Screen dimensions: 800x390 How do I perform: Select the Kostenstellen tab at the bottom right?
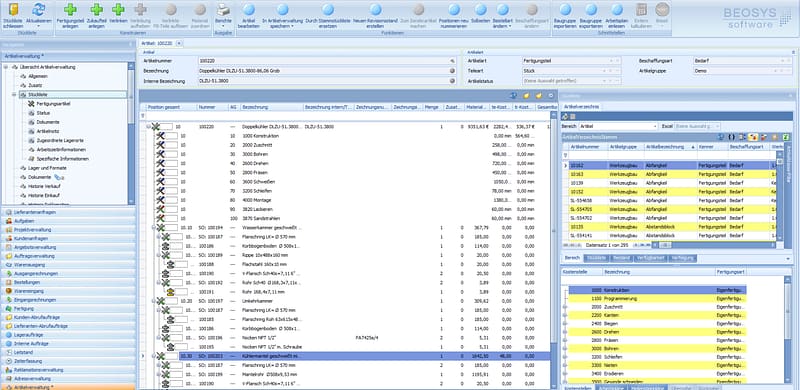578,387
